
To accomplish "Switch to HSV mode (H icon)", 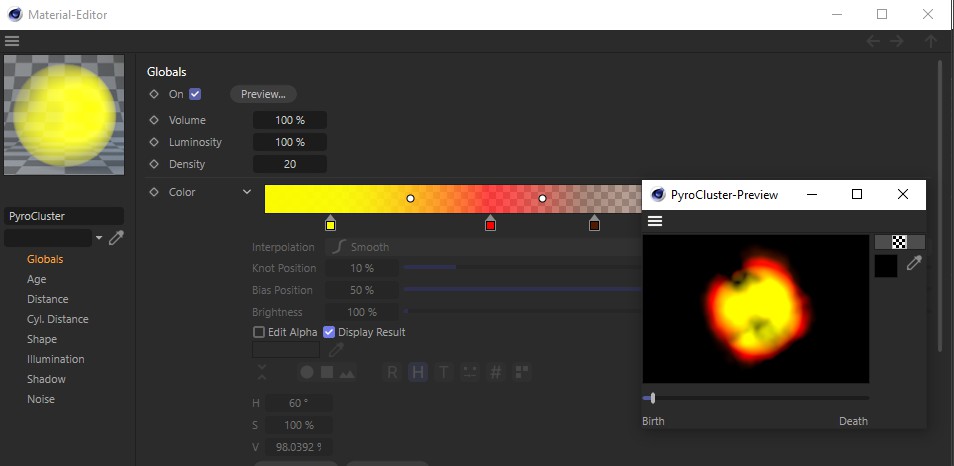I will [417, 372].
